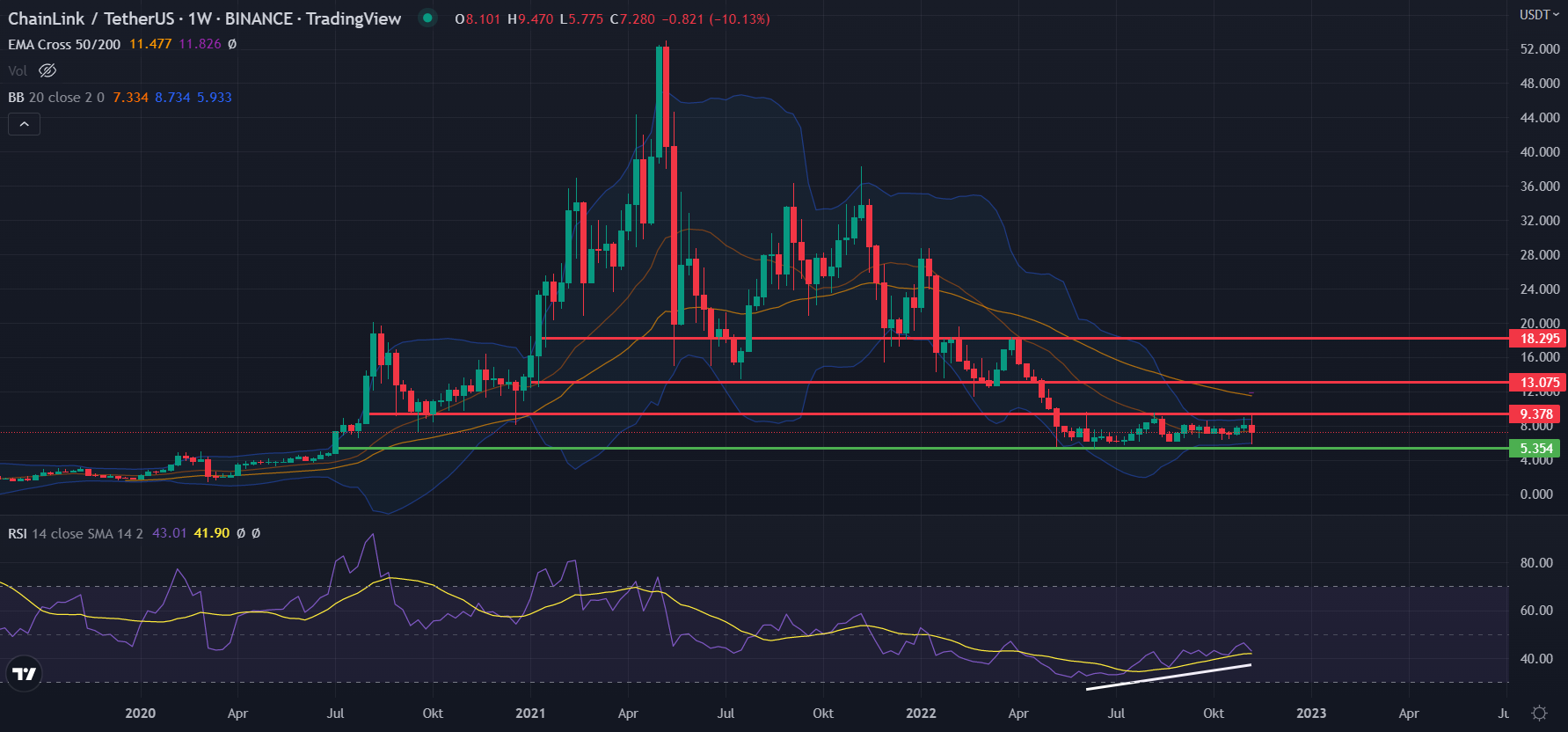This screenshot has height=732, width=1568.
Task: Click the EMA 50 value 11.477
Action: point(150,44)
